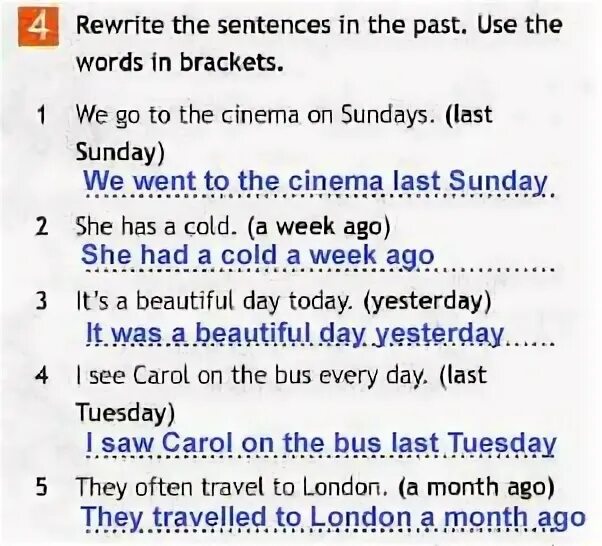Click the hint word 'Tuesday)' in item 4
602x546 pixels.
point(125,413)
